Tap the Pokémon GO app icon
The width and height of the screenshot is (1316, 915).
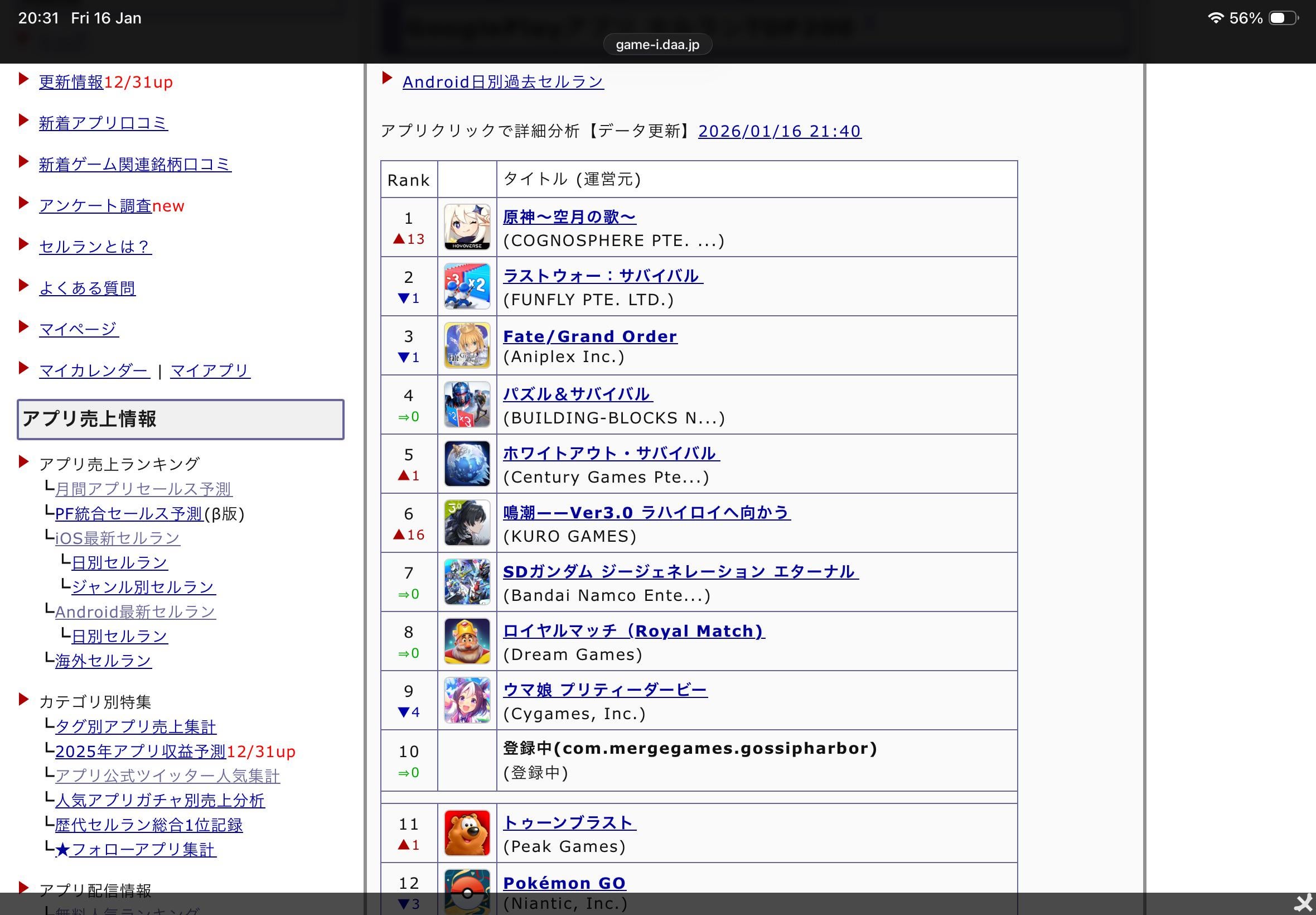pyautogui.click(x=467, y=892)
